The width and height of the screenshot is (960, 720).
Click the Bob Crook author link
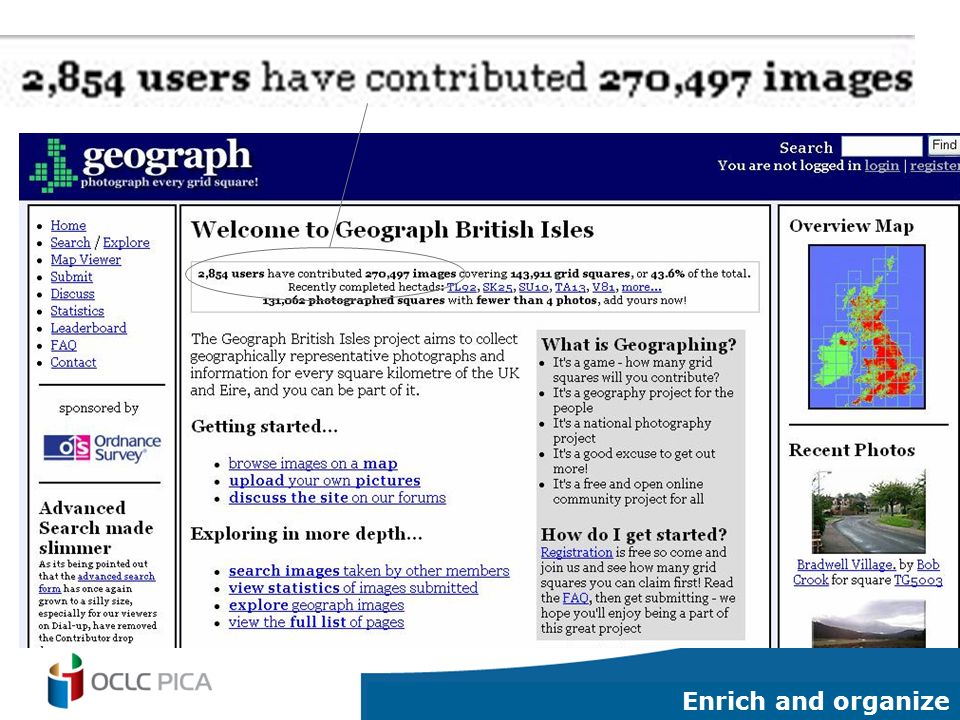(x=866, y=572)
